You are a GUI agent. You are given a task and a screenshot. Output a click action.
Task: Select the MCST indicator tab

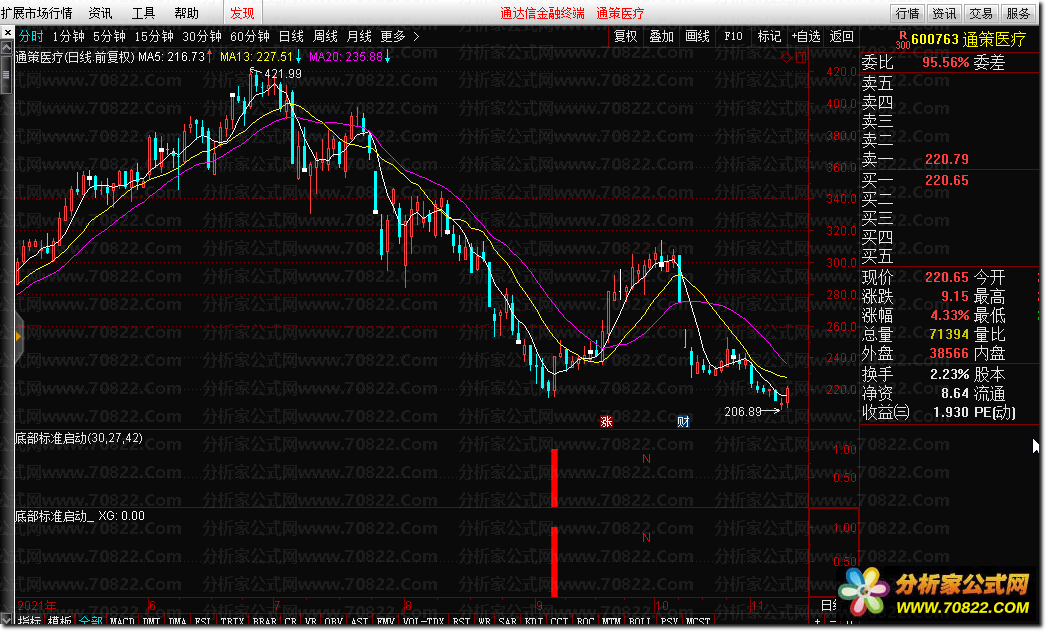(698, 621)
